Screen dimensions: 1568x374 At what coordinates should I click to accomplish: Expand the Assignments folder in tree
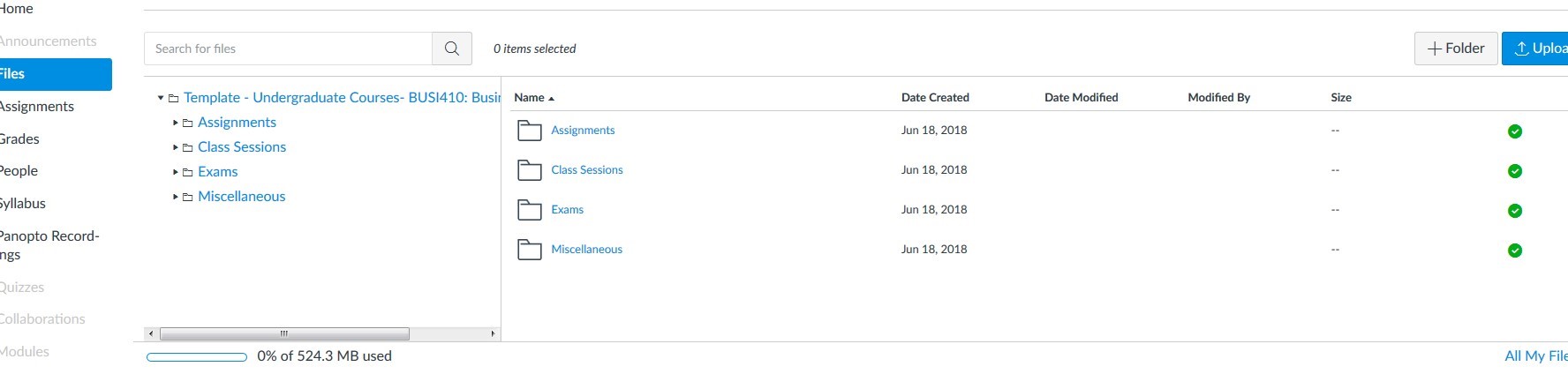click(x=176, y=123)
